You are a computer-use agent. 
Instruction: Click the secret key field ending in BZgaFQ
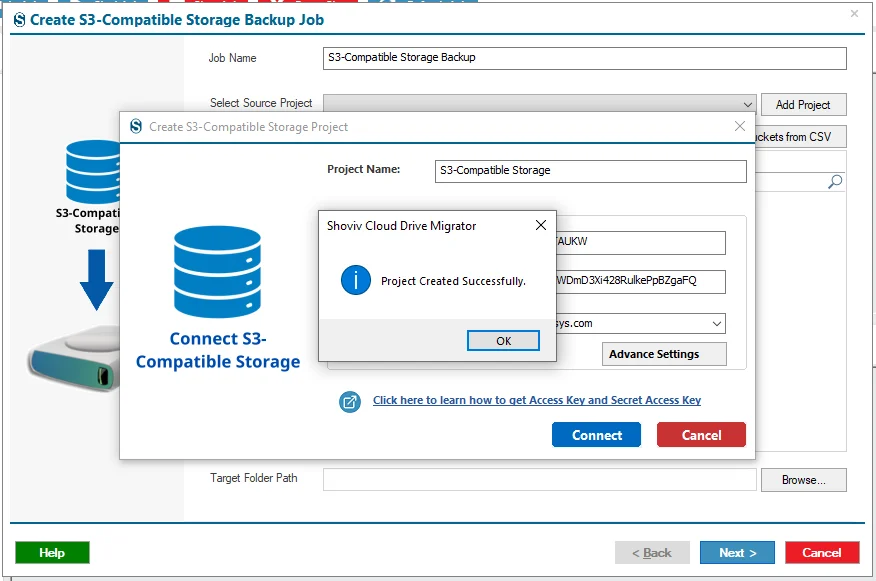[641, 282]
